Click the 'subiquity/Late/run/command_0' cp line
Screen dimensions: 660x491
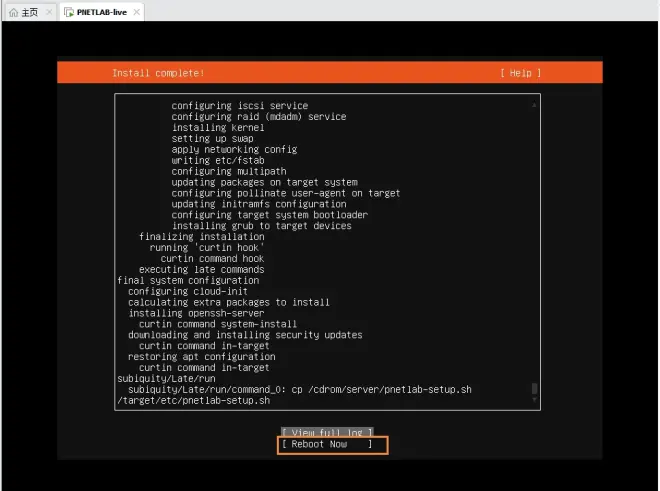tap(300, 390)
